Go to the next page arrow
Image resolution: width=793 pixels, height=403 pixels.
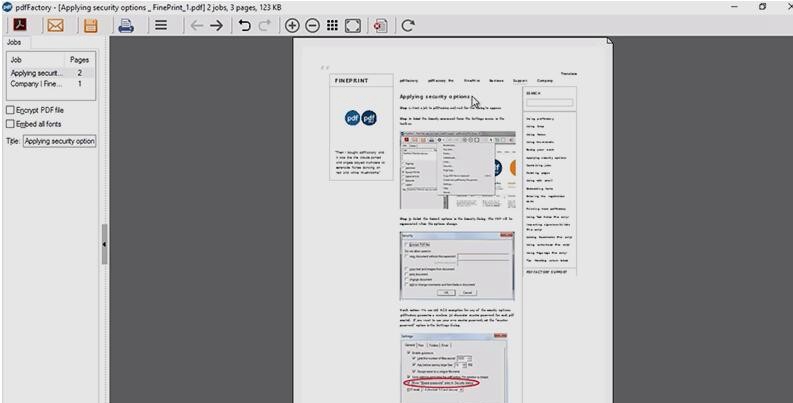coord(216,25)
